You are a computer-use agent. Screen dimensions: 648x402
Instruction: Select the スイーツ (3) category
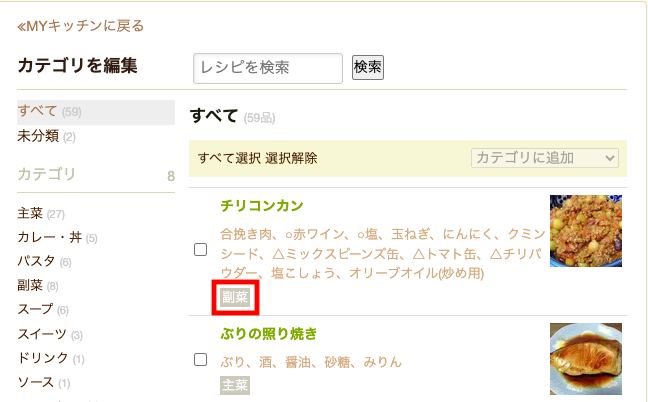tap(50, 334)
